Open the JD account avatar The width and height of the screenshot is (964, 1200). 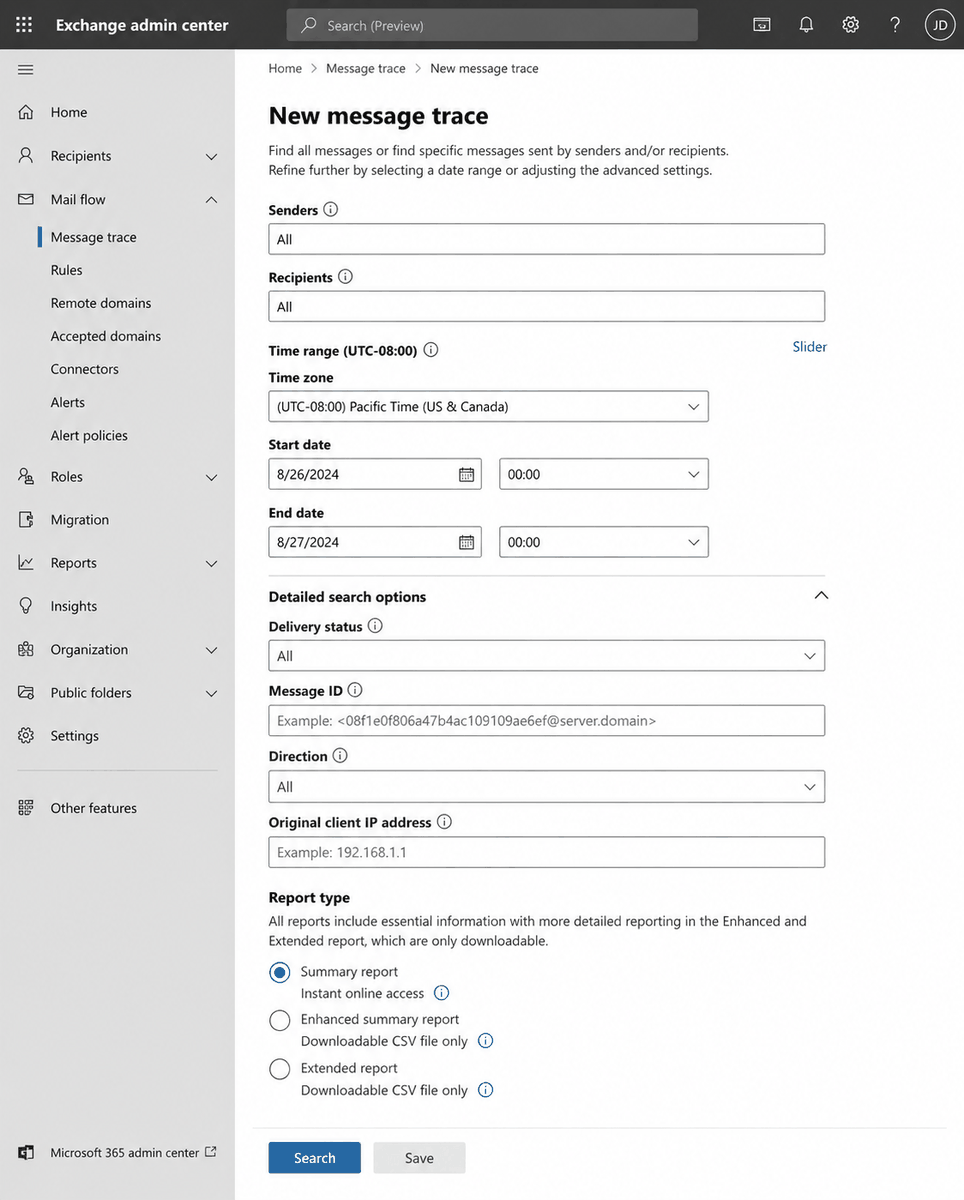tap(940, 25)
